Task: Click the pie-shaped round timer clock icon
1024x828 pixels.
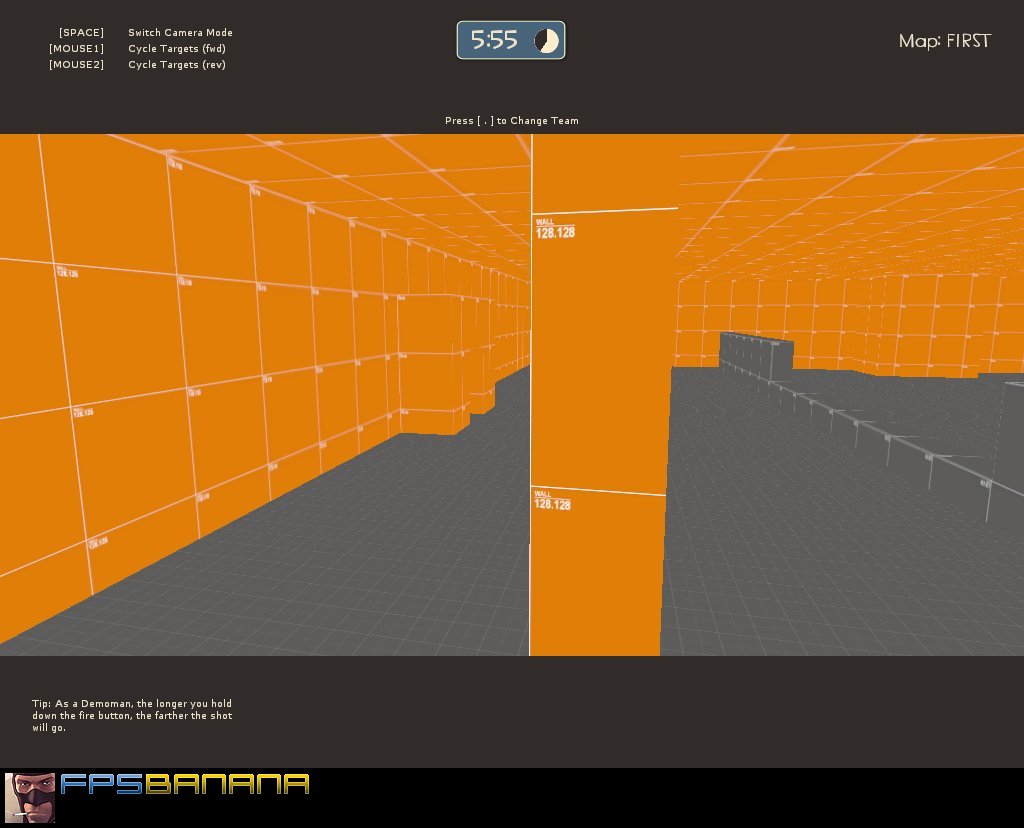Action: point(546,40)
